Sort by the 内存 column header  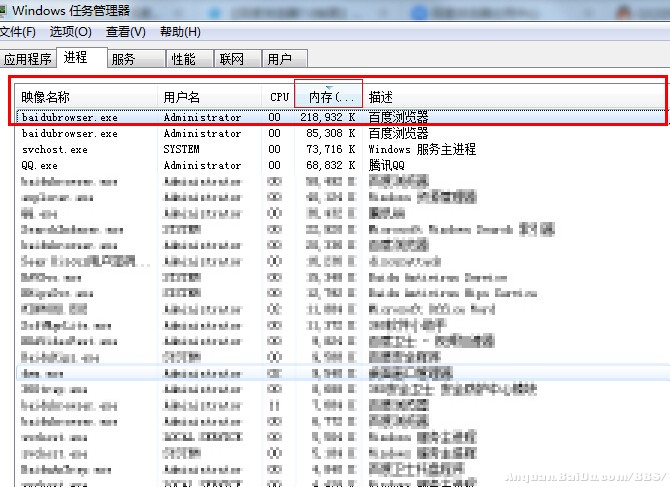pyautogui.click(x=329, y=97)
